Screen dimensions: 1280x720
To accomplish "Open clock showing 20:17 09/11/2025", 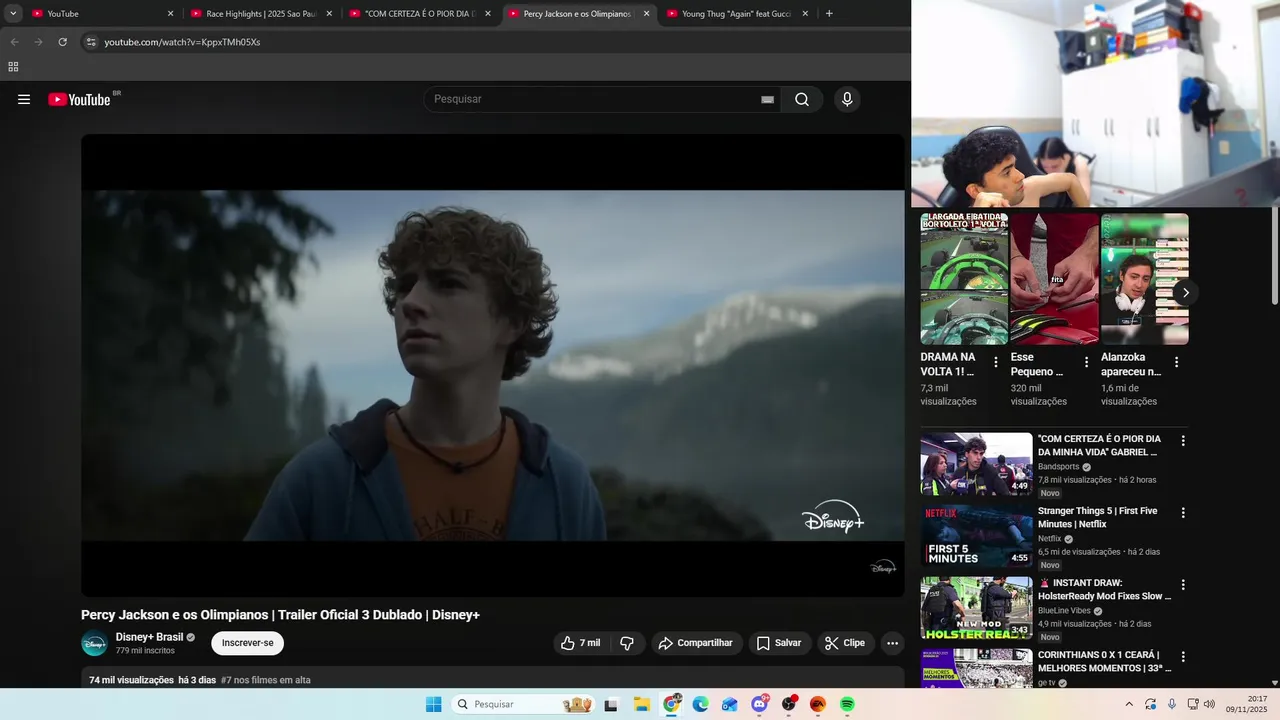I will tap(1247, 704).
